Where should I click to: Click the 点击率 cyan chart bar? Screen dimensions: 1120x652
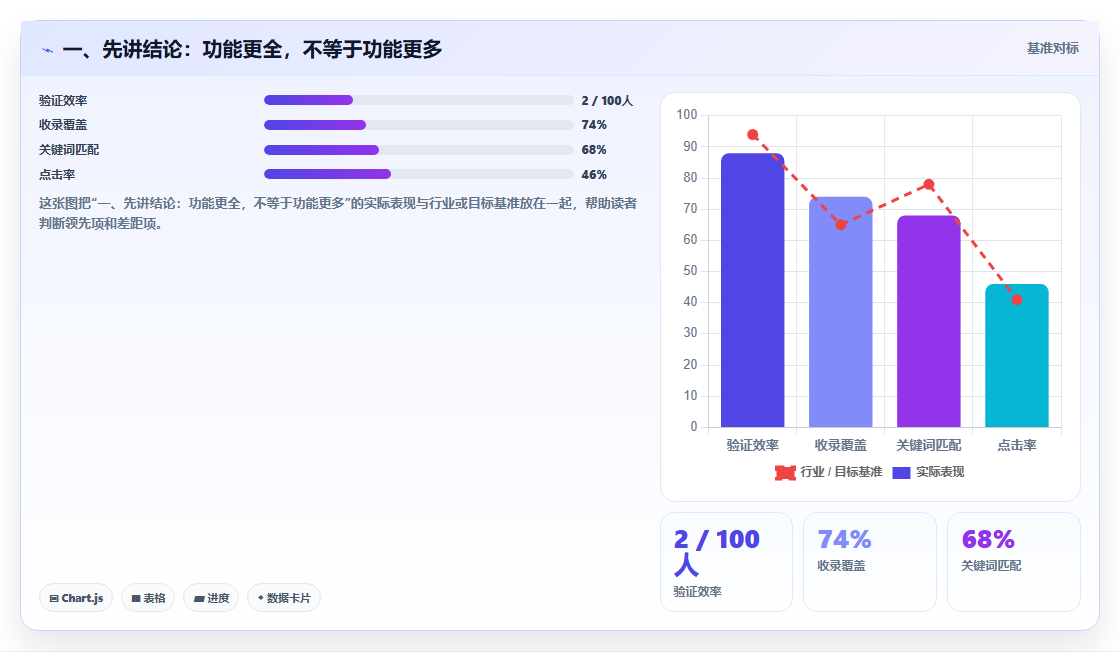click(1016, 356)
